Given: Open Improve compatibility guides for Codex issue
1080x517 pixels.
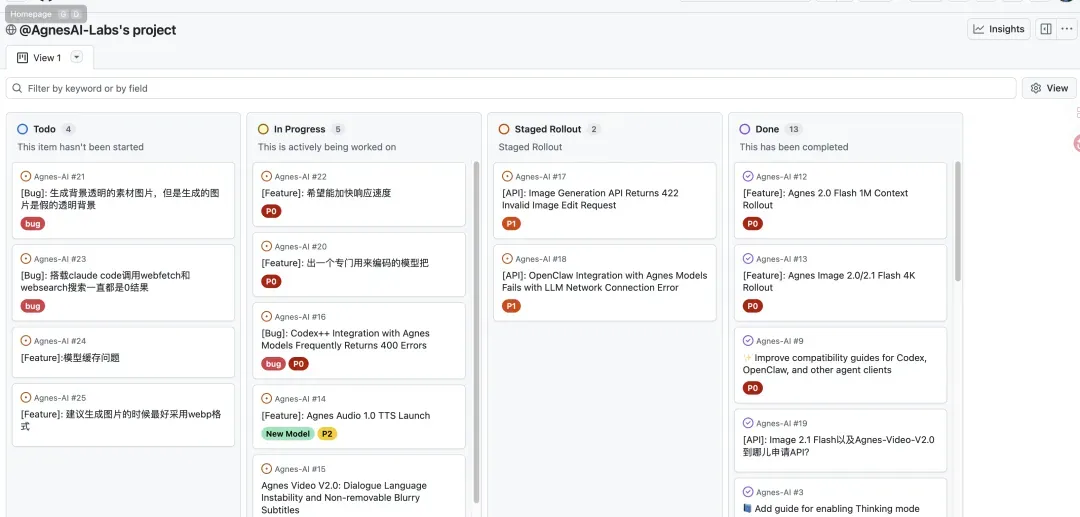Looking at the screenshot, I should pos(835,363).
